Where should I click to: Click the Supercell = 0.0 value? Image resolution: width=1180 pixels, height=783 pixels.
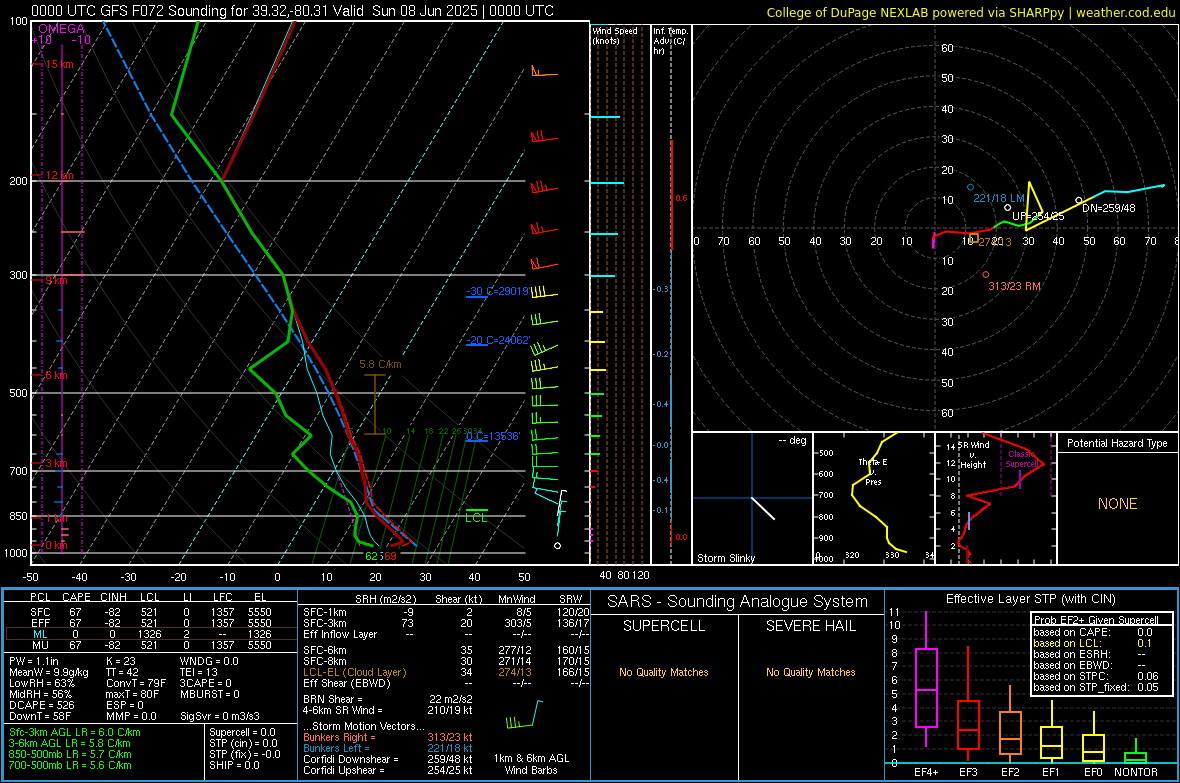tap(242, 732)
